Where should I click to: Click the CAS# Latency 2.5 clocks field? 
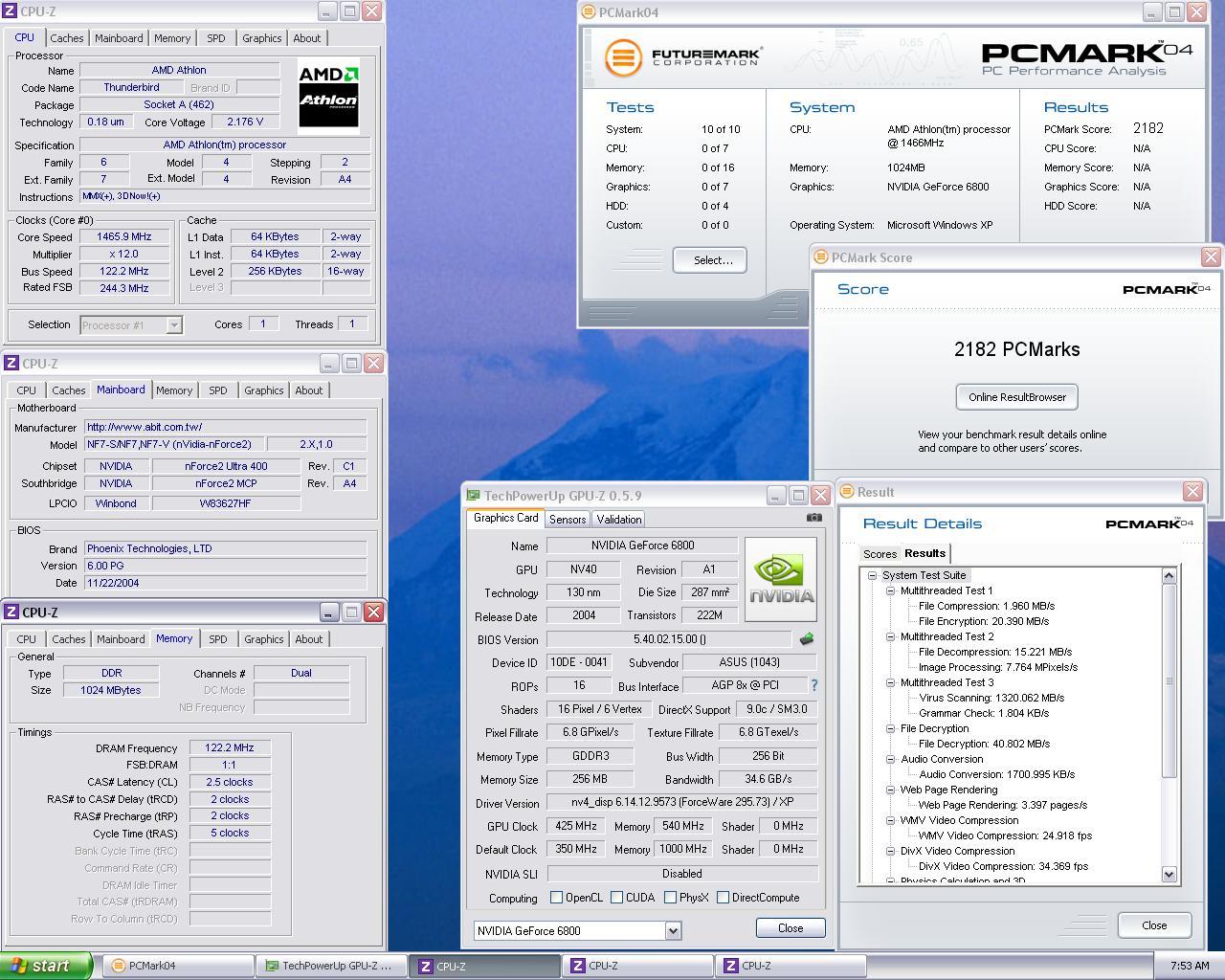coord(230,782)
